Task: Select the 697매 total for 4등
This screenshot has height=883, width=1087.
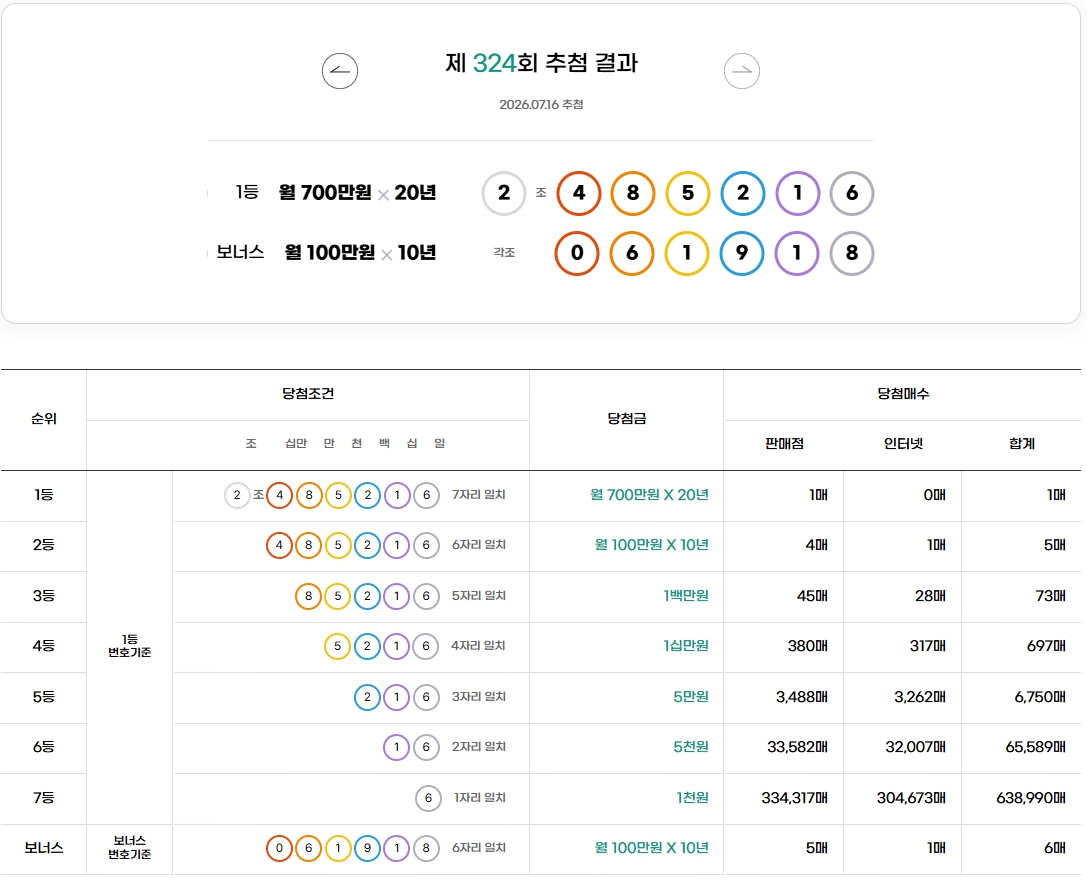Action: click(x=1046, y=646)
